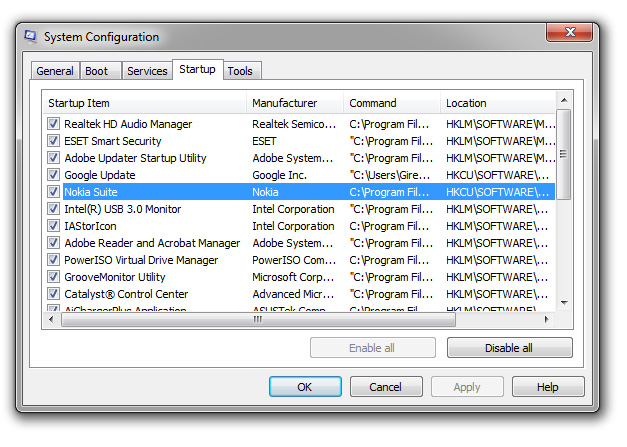
Task: Select the Startup tab
Action: tap(198, 70)
